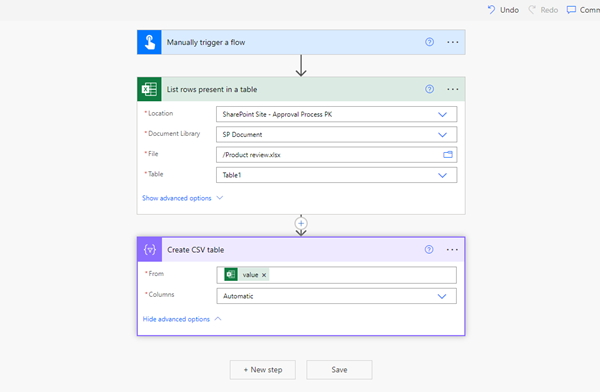Viewport: 600px width, 392px height.
Task: Open the Columns dropdown set to Automatic
Action: coord(336,296)
